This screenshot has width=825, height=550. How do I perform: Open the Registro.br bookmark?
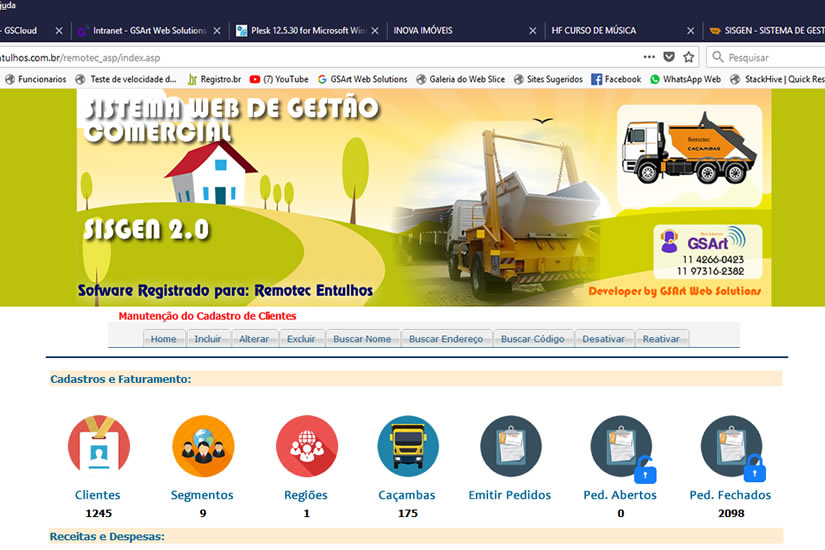214,79
